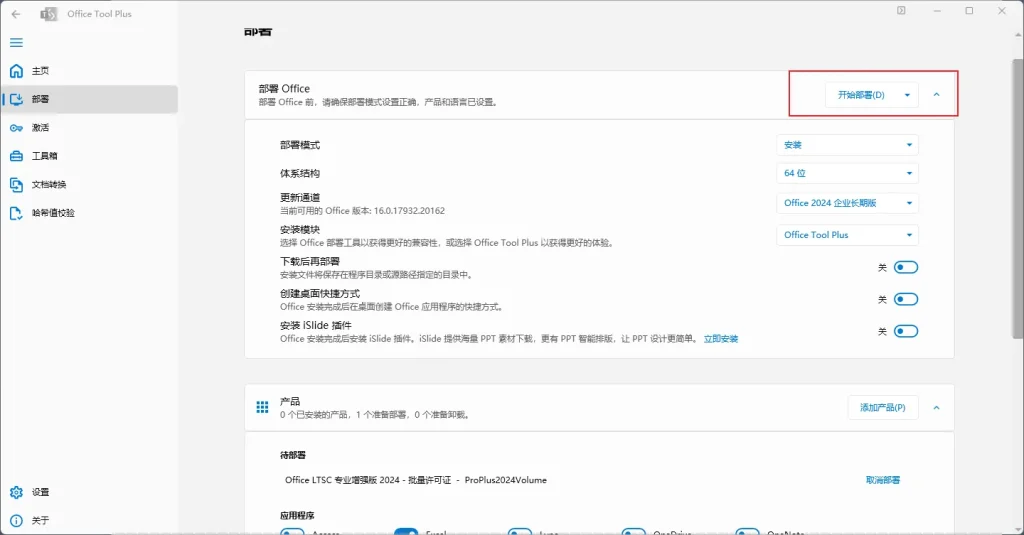Screen dimensions: 1024x535
Task: Open 设置 settings gear in sidebar
Action: pyautogui.click(x=16, y=492)
